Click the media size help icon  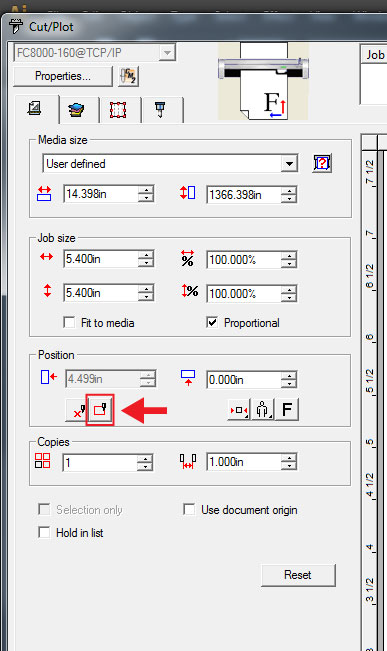(322, 163)
